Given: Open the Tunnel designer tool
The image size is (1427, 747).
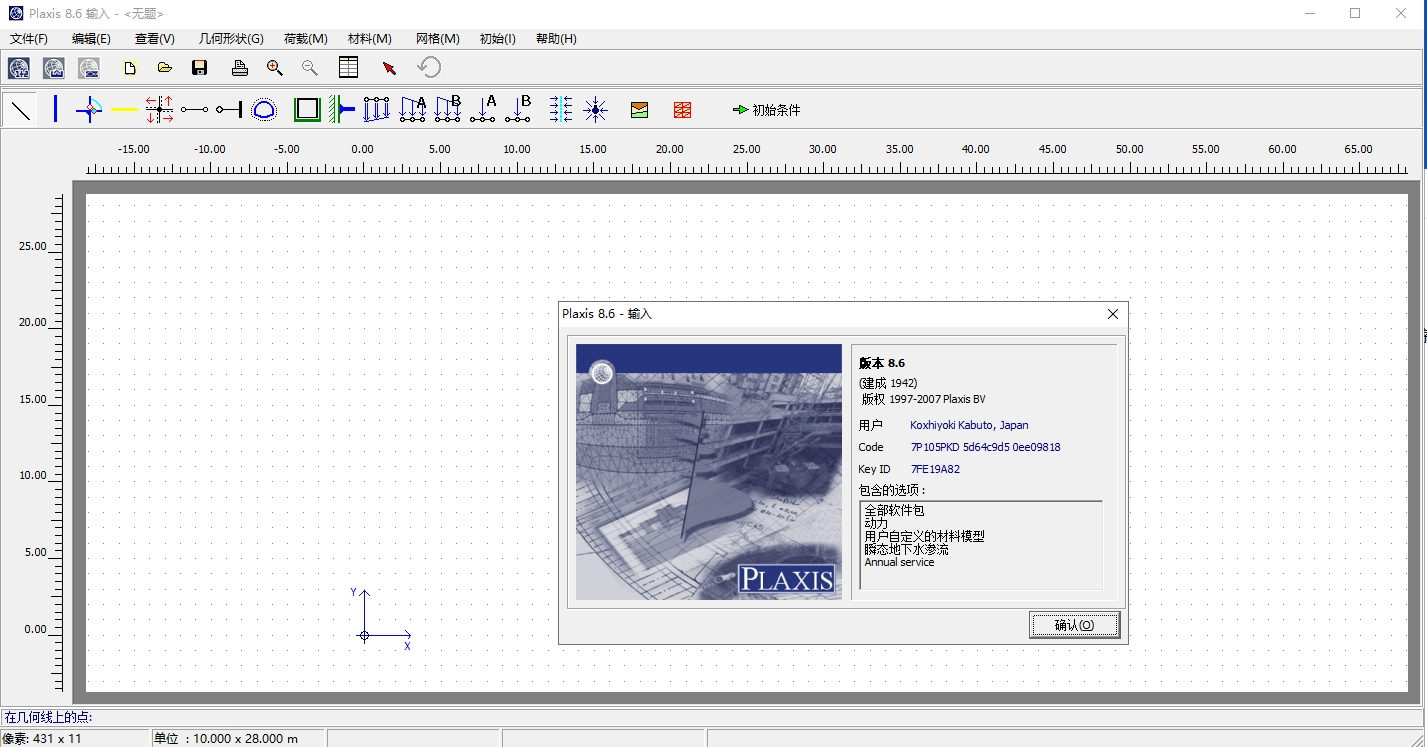Looking at the screenshot, I should pyautogui.click(x=264, y=109).
